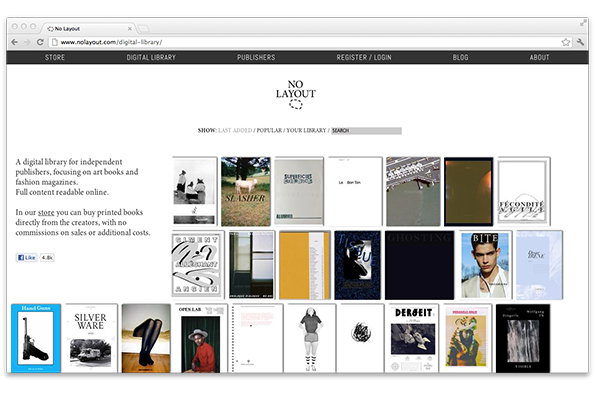Follow the 'store' link in description

46,212
